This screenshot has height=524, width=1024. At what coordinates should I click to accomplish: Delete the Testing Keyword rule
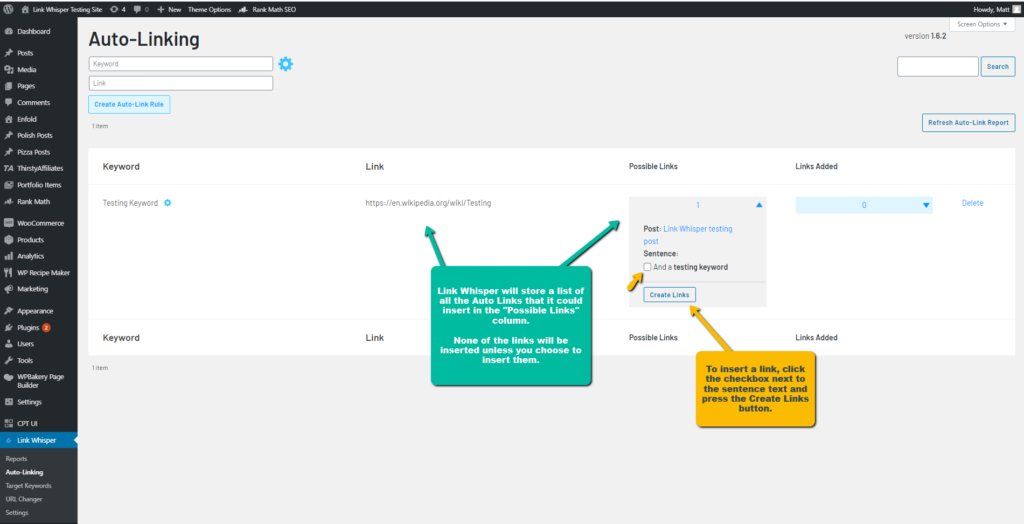tap(972, 203)
